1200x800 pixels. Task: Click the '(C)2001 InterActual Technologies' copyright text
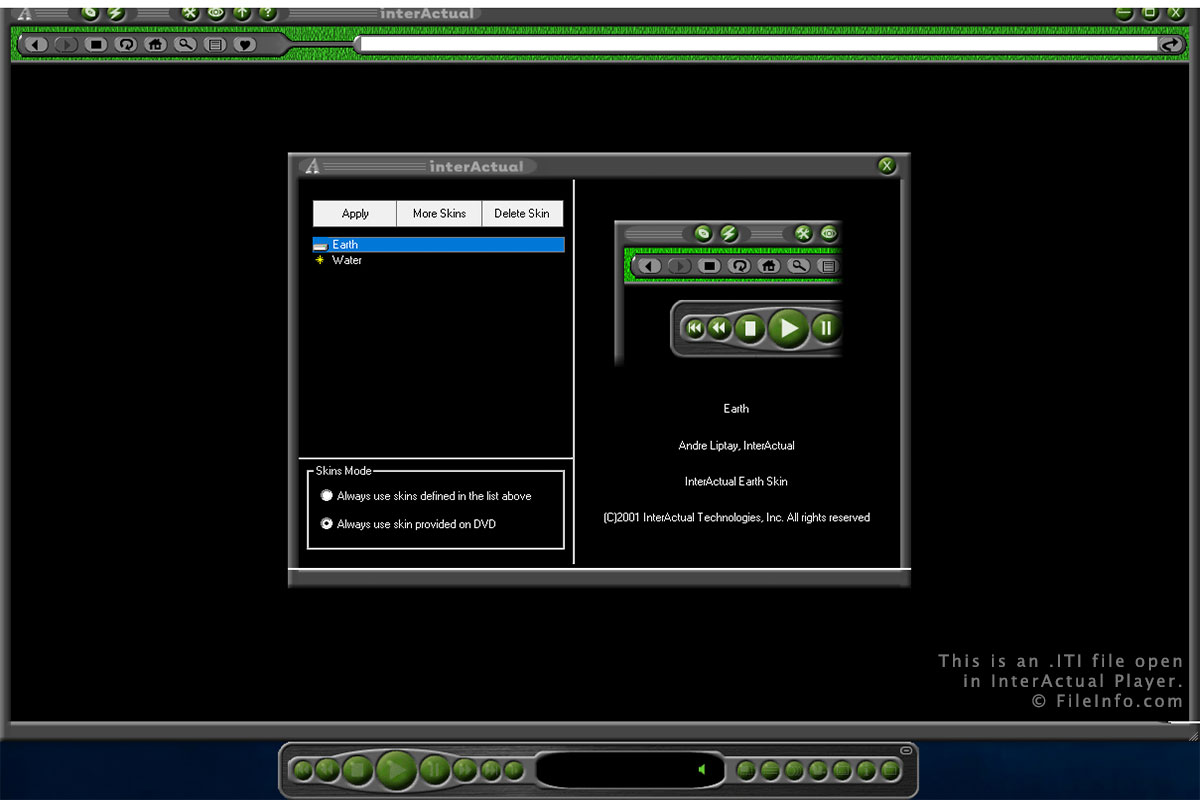point(736,518)
